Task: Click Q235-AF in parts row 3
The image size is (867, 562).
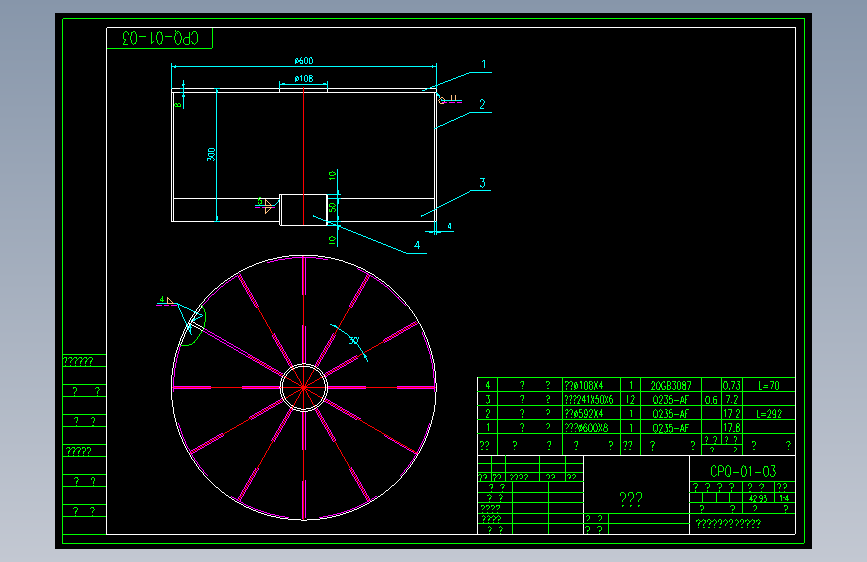Action: click(671, 399)
